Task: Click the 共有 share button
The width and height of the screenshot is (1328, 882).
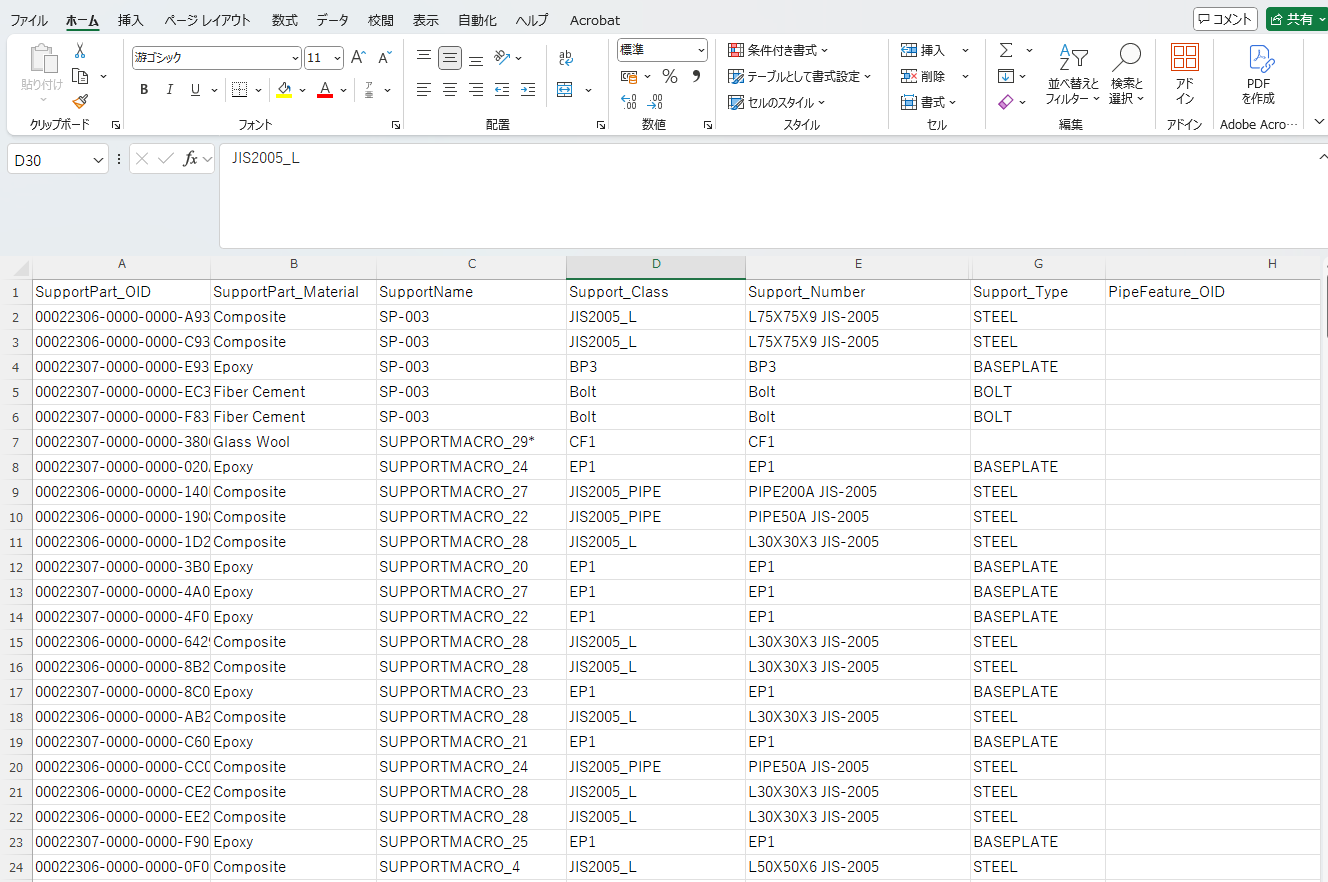Action: click(1295, 19)
